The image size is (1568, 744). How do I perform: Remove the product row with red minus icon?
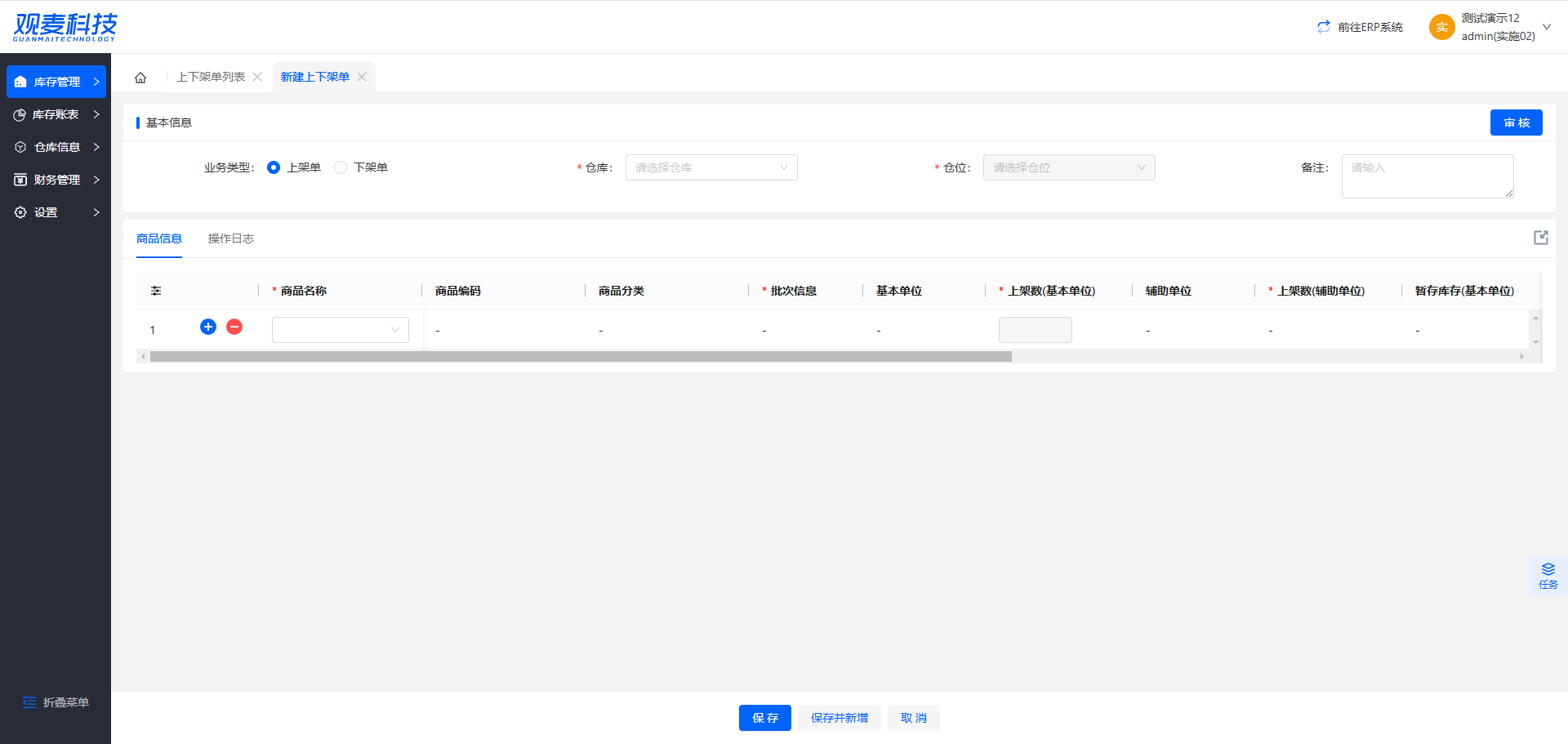coord(234,327)
